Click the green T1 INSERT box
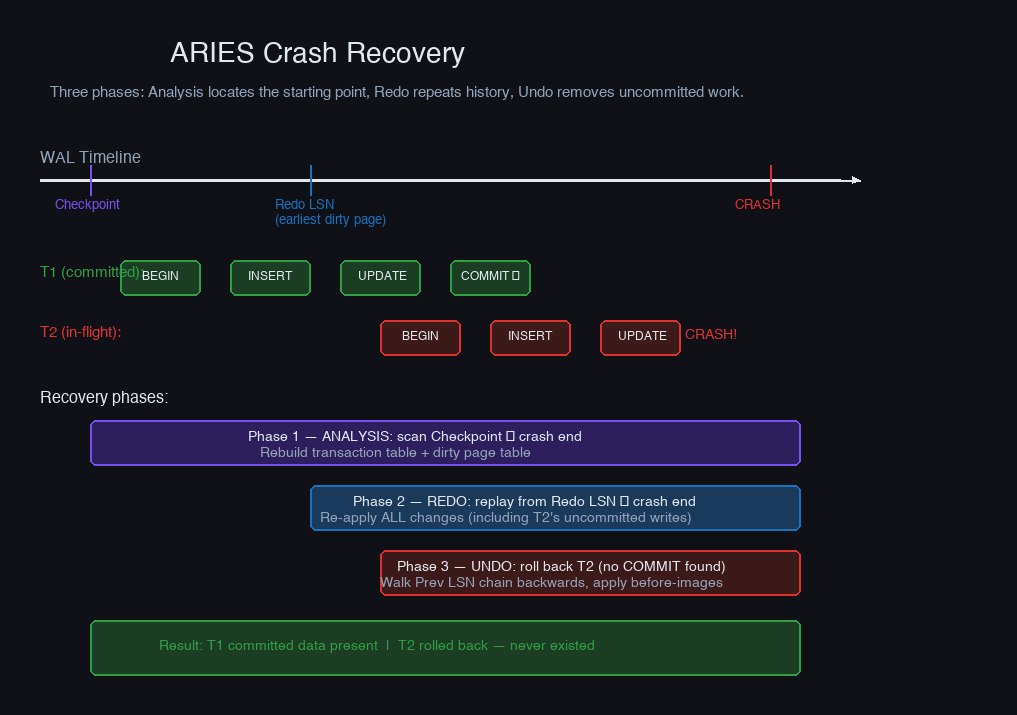The image size is (1017, 715). [270, 277]
